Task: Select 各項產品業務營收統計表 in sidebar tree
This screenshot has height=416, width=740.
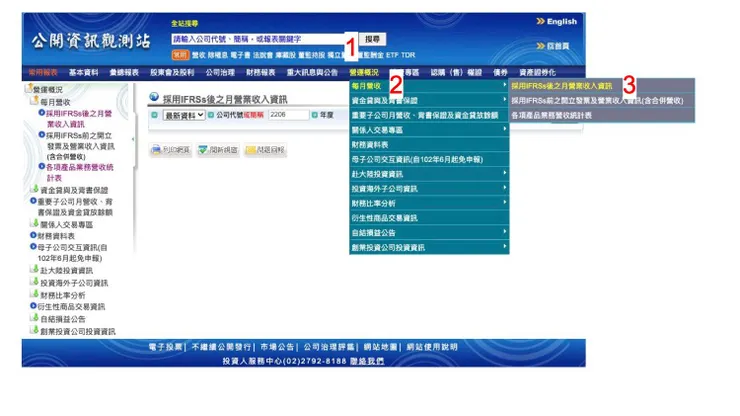Action: click(79, 172)
